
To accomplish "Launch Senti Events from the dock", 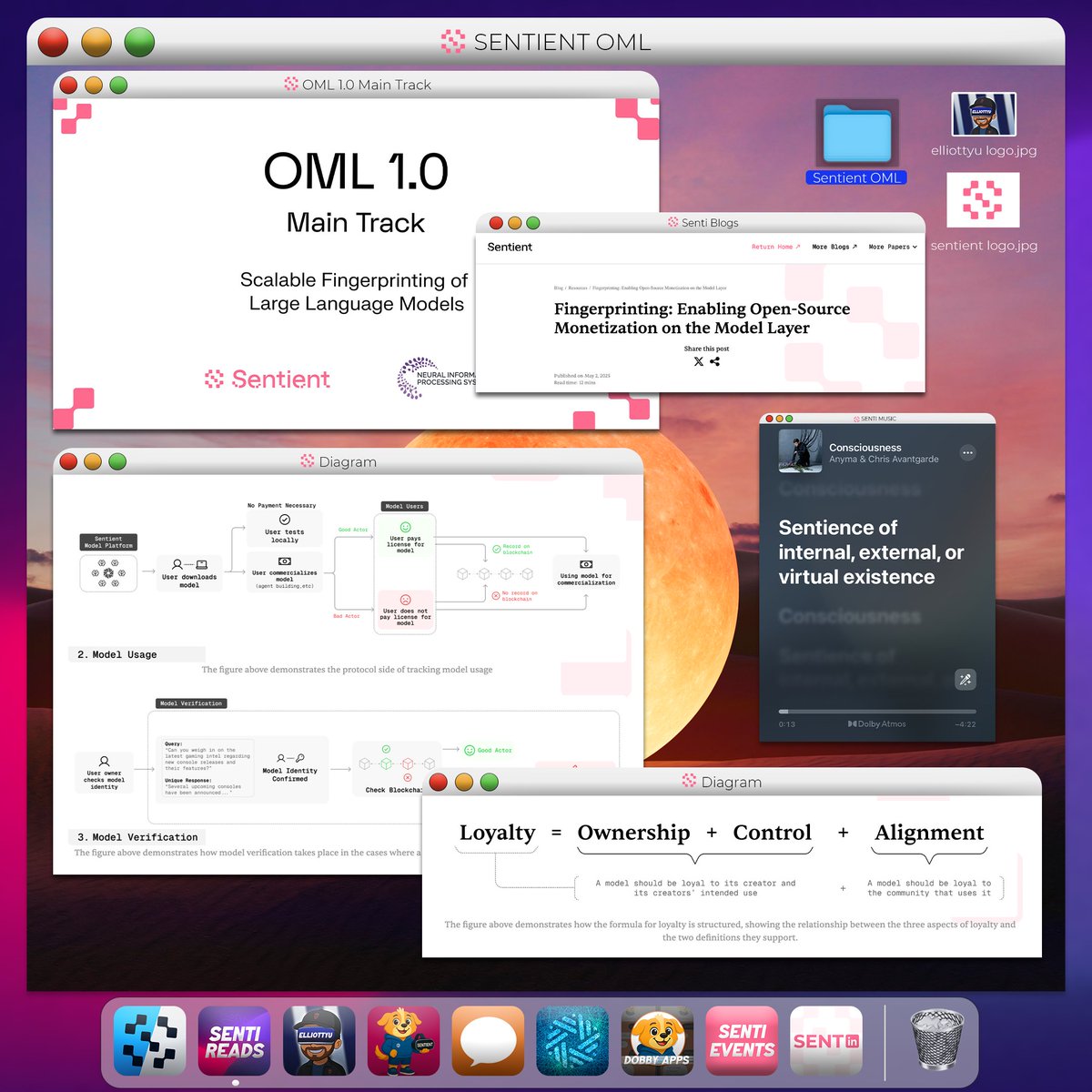I will point(742,1041).
